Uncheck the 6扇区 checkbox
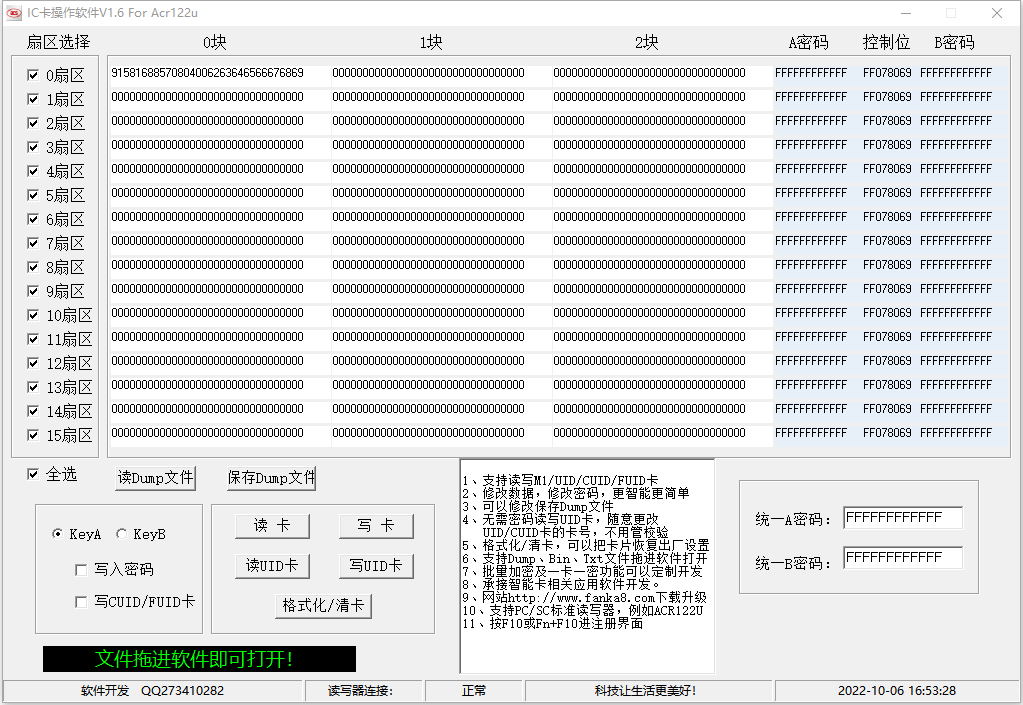 (33, 219)
